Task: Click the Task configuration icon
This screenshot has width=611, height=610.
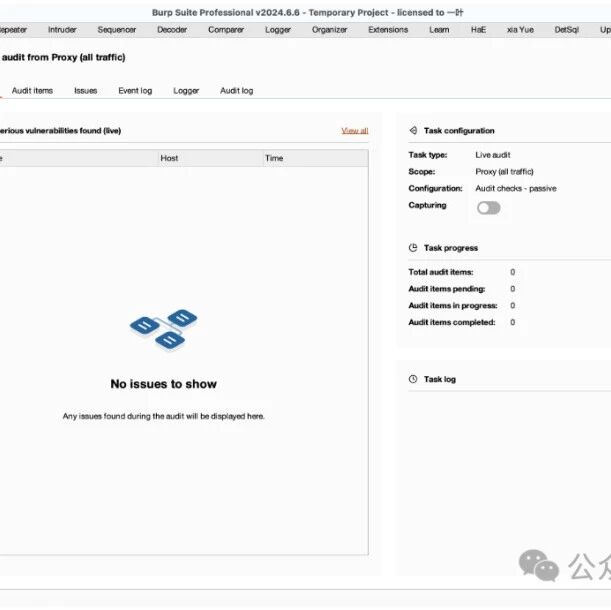Action: coord(413,130)
